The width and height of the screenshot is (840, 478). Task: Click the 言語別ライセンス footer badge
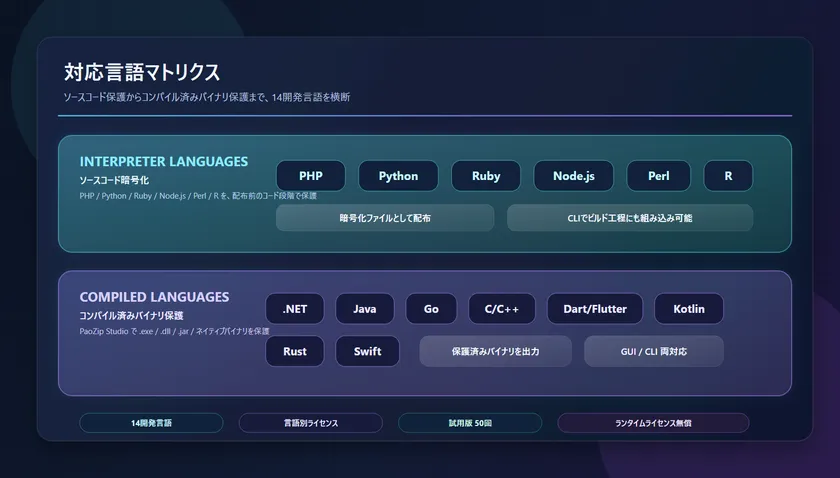311,423
